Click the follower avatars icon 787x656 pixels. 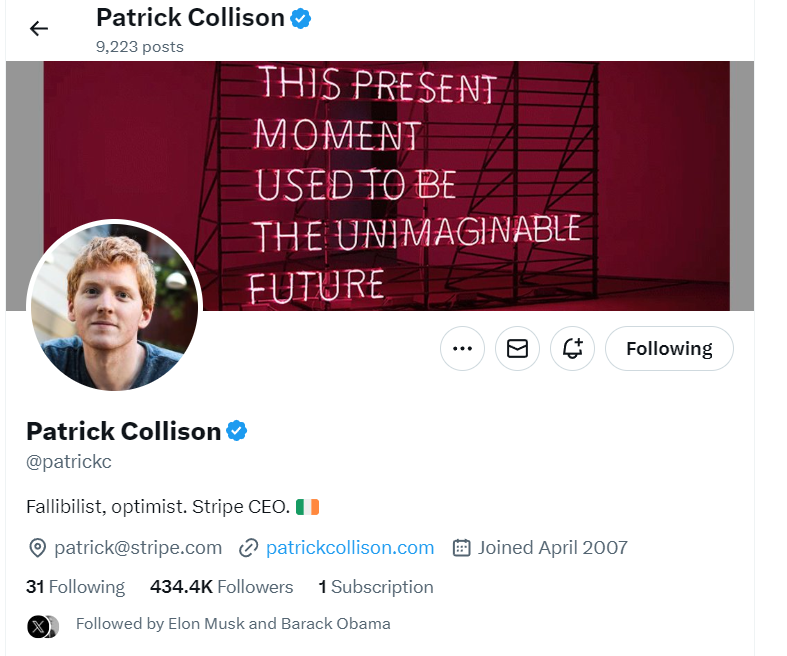42,626
